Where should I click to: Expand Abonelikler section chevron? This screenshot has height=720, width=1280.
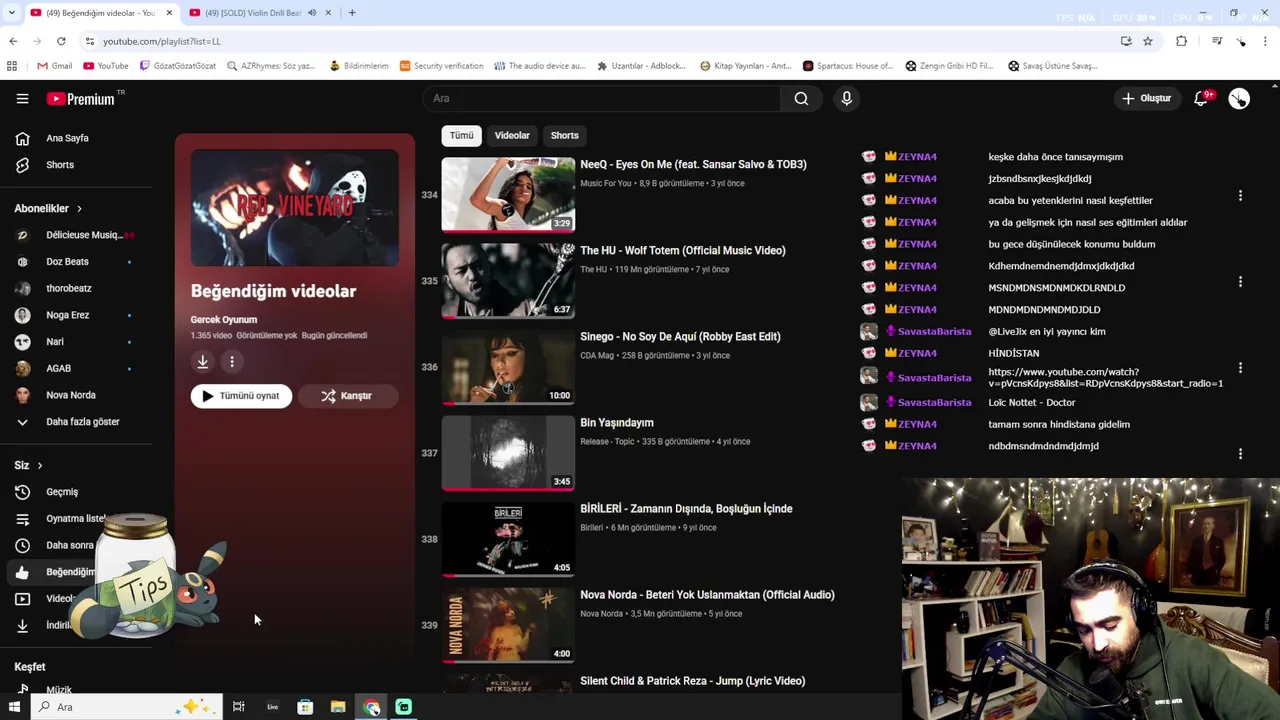tap(79, 209)
